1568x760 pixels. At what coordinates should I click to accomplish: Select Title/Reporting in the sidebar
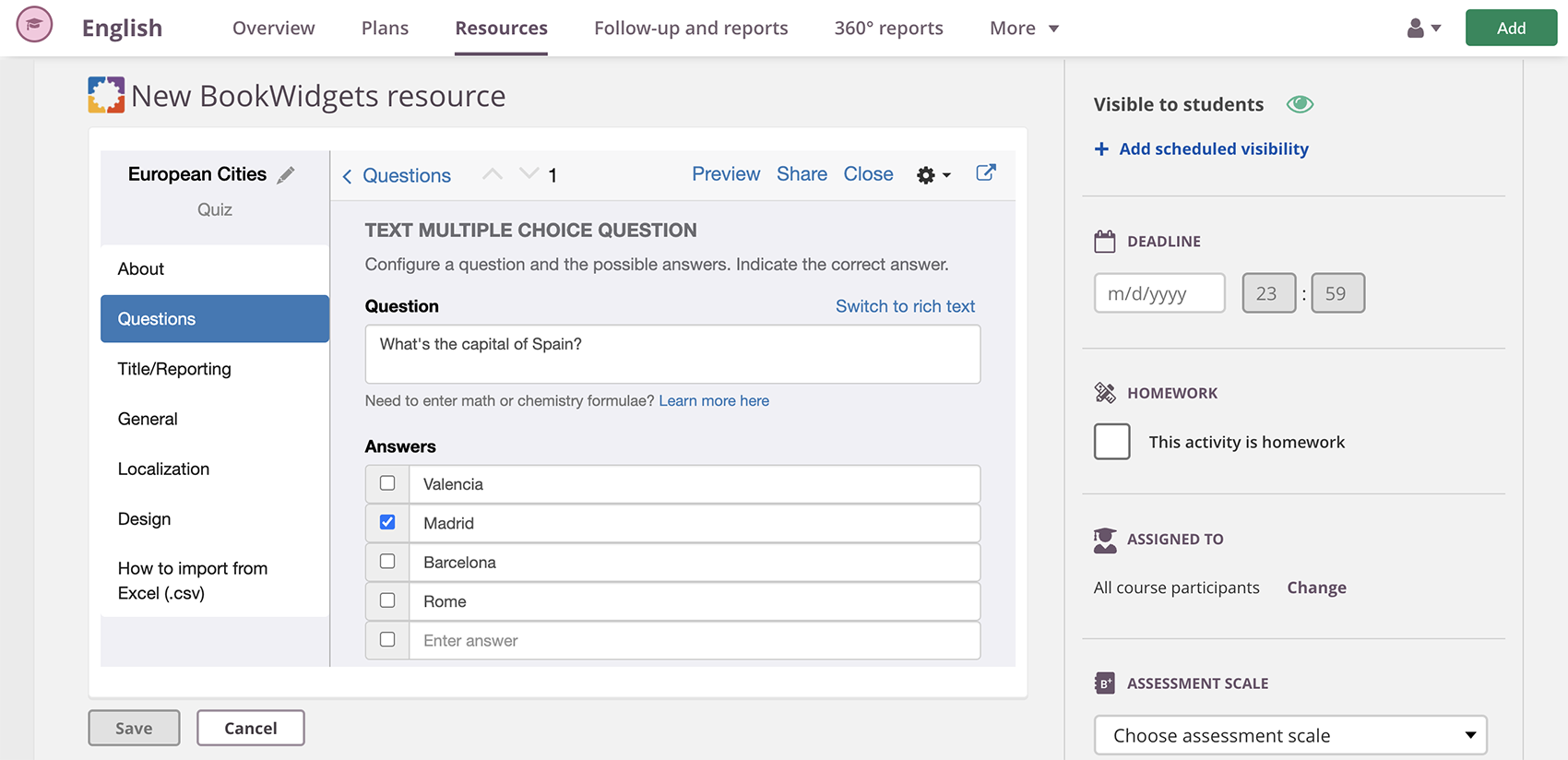coord(174,369)
